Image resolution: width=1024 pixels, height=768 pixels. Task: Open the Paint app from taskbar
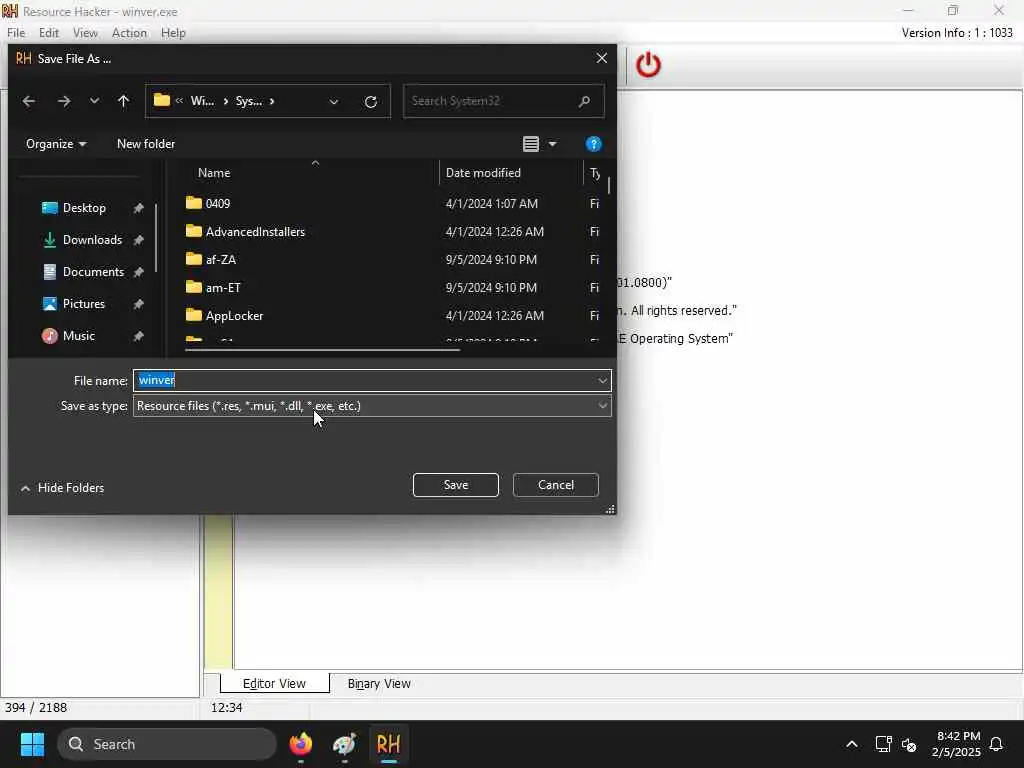point(344,744)
